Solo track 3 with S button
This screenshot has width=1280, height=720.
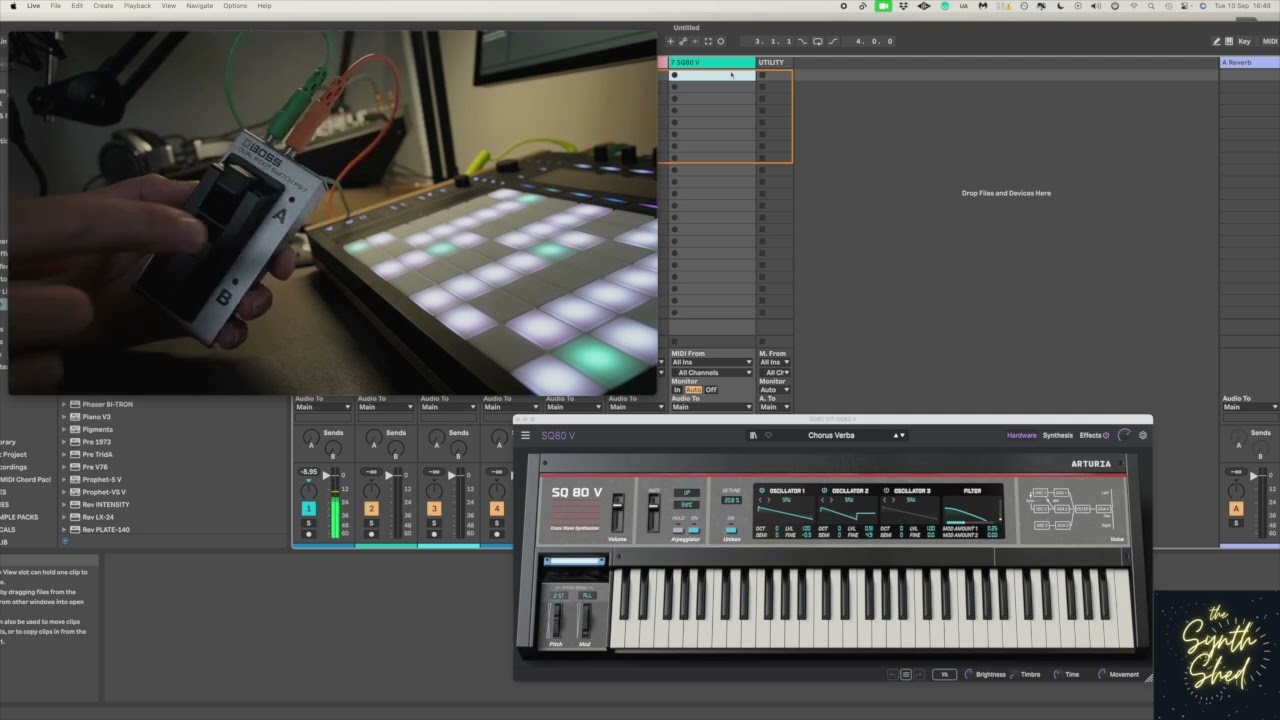pyautogui.click(x=434, y=523)
